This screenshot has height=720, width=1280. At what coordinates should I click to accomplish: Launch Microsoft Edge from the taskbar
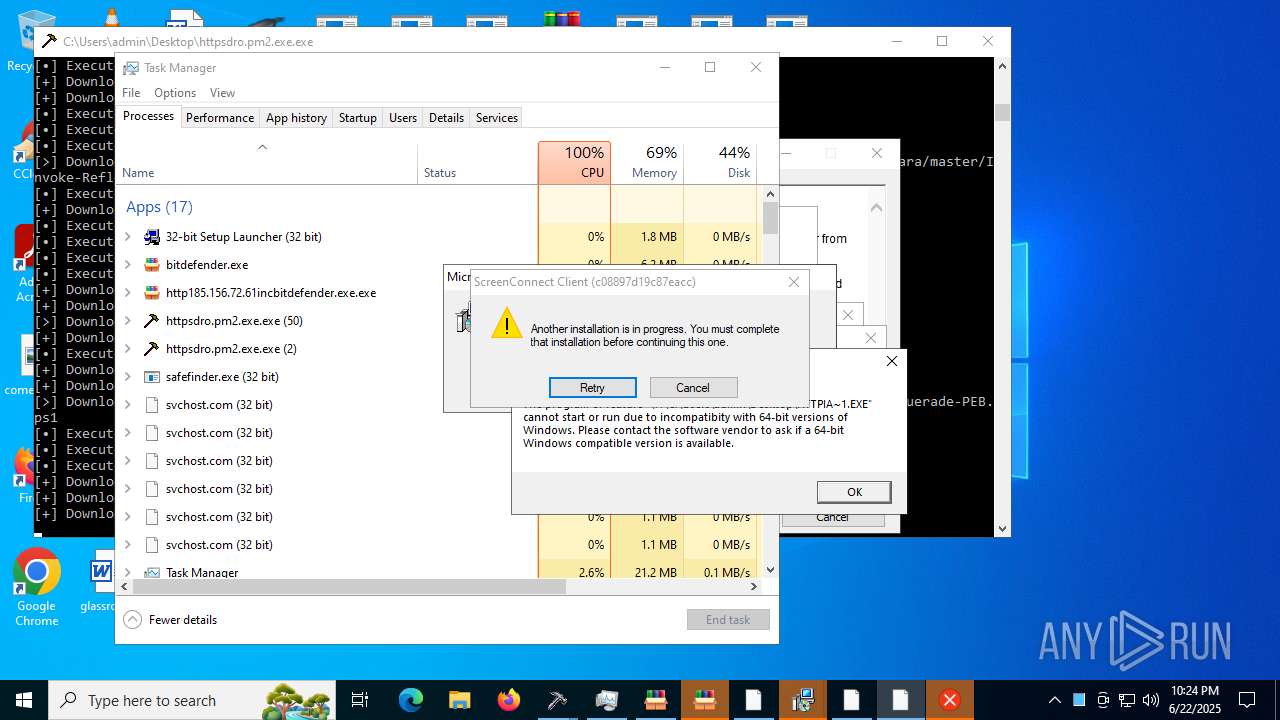pyautogui.click(x=410, y=700)
